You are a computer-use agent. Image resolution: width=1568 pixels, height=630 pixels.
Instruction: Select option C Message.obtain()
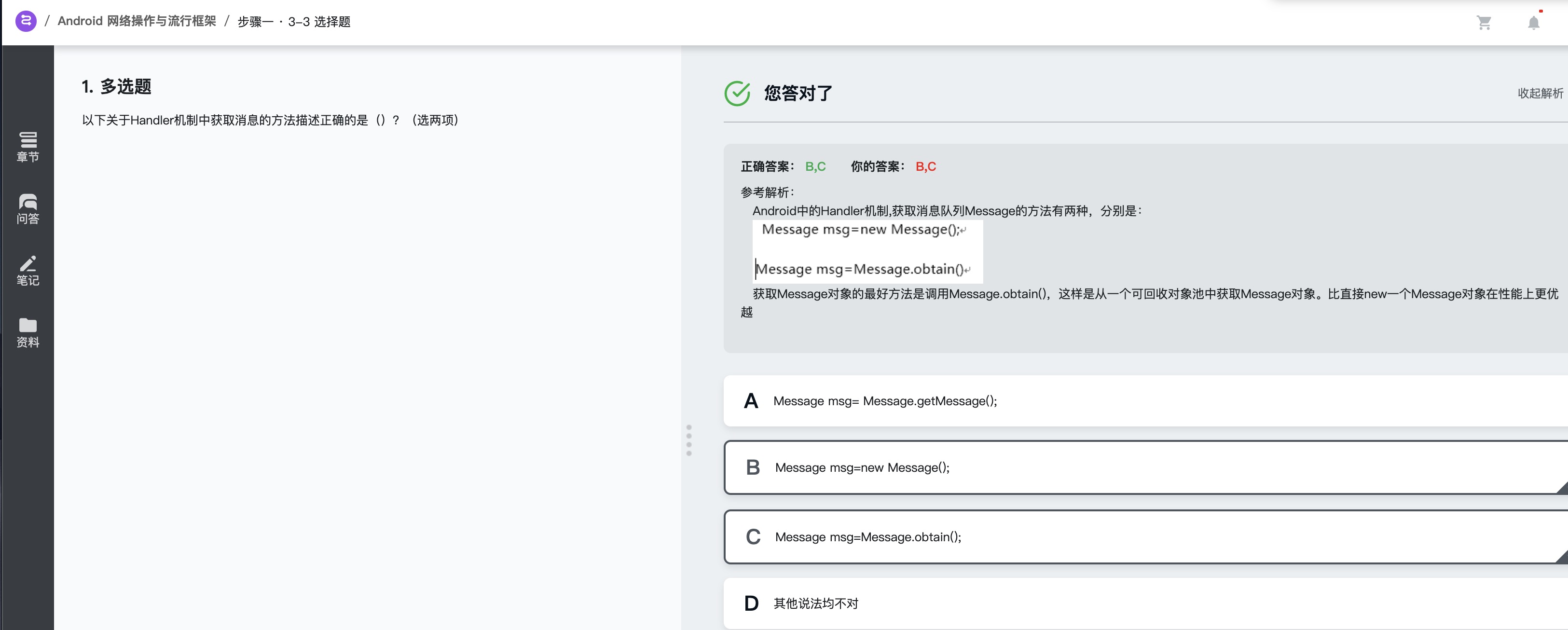(1145, 537)
